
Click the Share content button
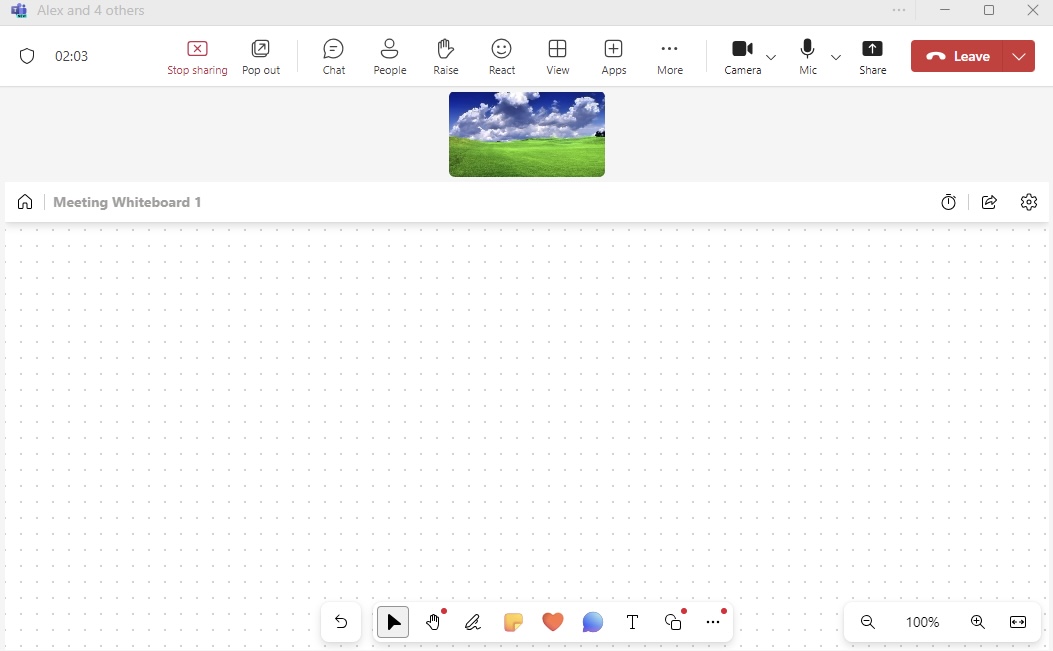(x=872, y=57)
